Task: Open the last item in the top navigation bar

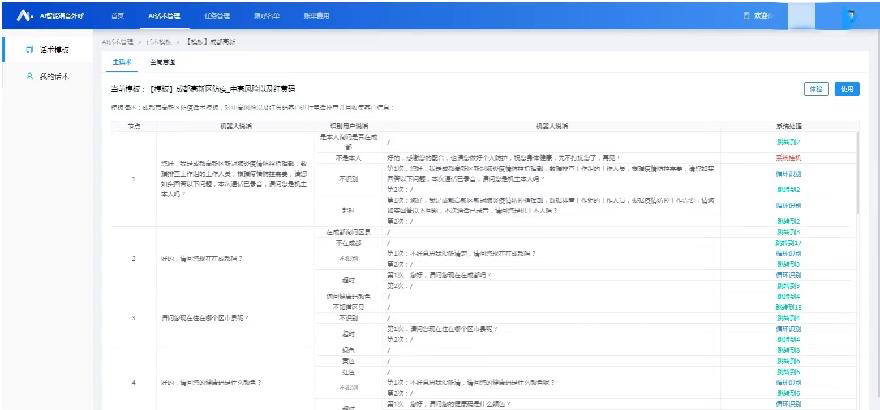Action: click(x=315, y=16)
